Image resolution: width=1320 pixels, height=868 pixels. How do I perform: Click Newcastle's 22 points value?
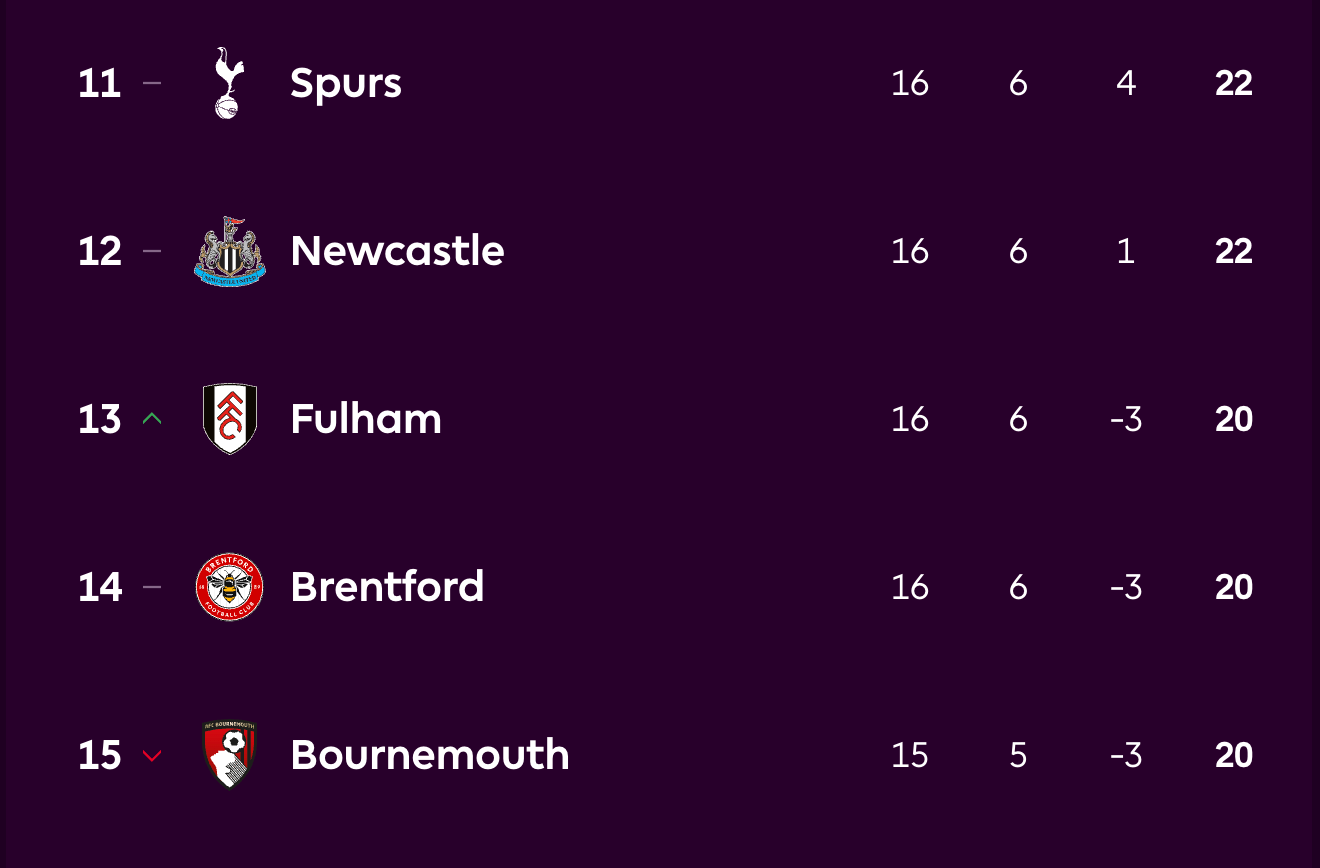pyautogui.click(x=1234, y=251)
